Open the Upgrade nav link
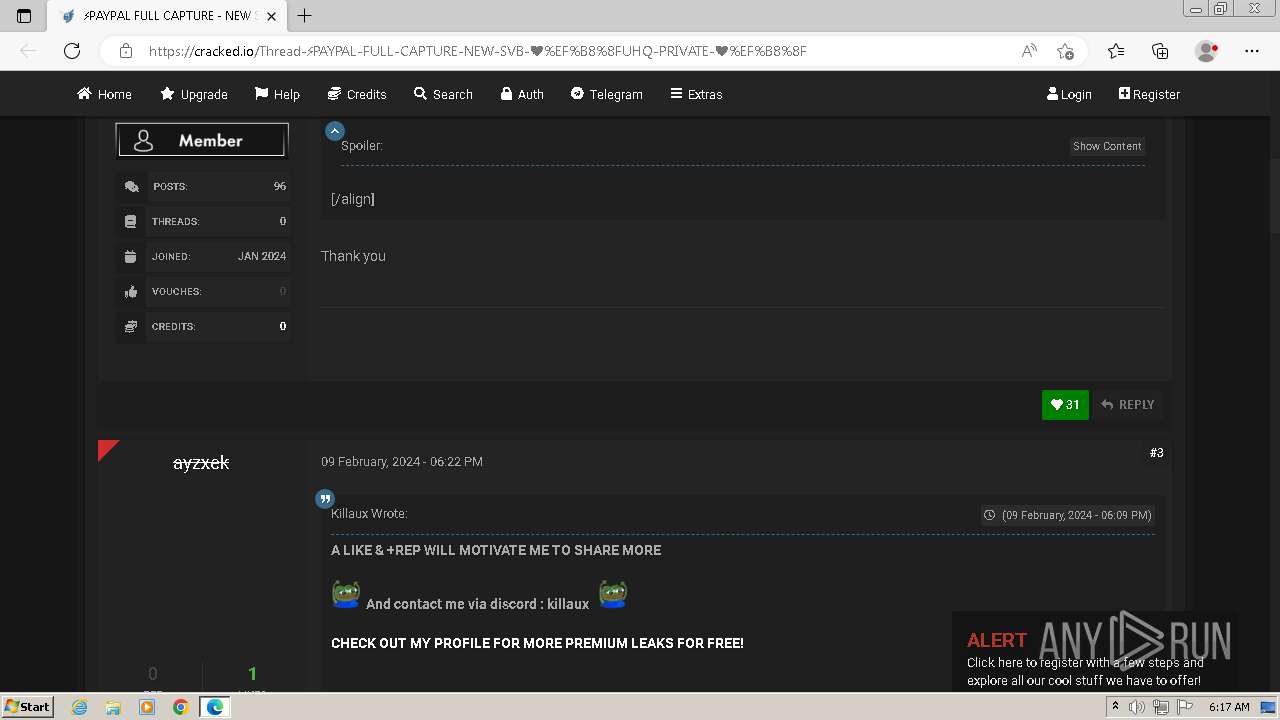Screen dimensions: 1280x720 194,94
